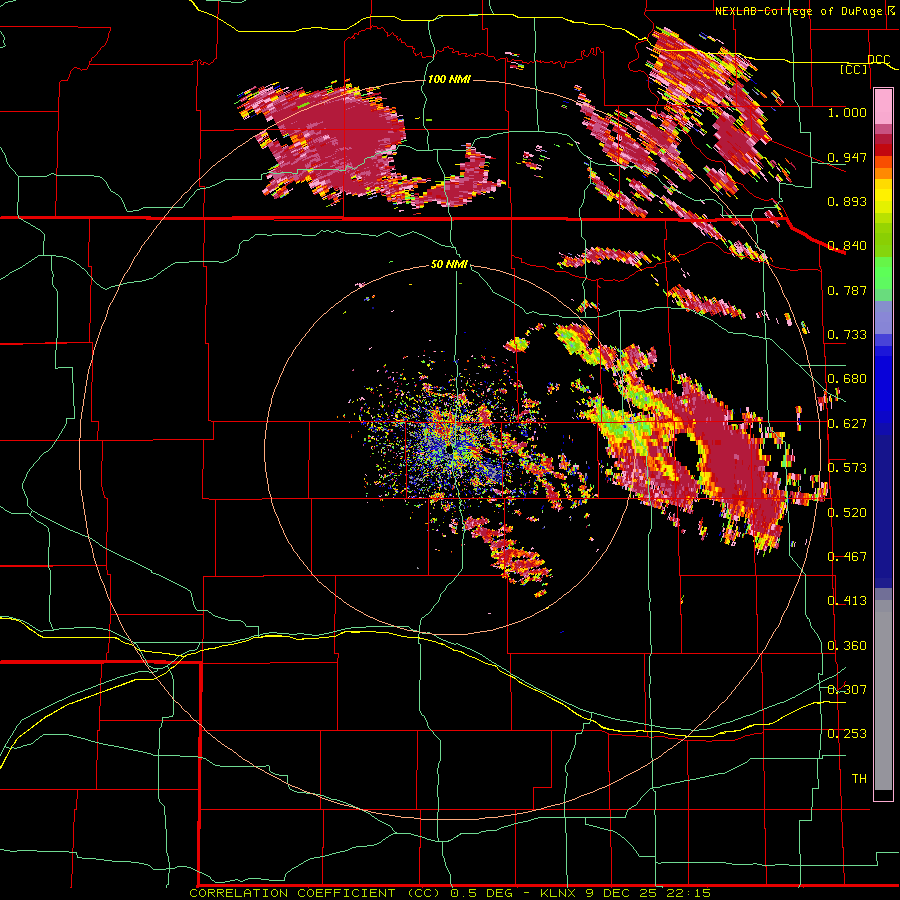Select the 0.733 scale value
Screen dimensions: 900x900
click(847, 335)
